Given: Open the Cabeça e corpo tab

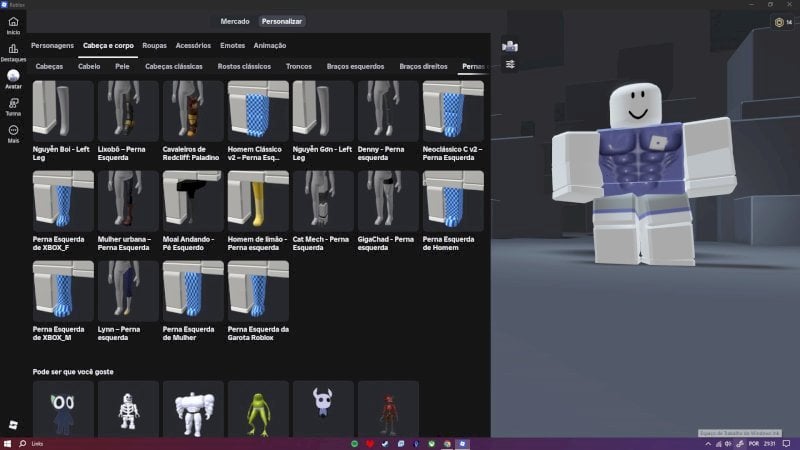Looking at the screenshot, I should click(x=108, y=45).
